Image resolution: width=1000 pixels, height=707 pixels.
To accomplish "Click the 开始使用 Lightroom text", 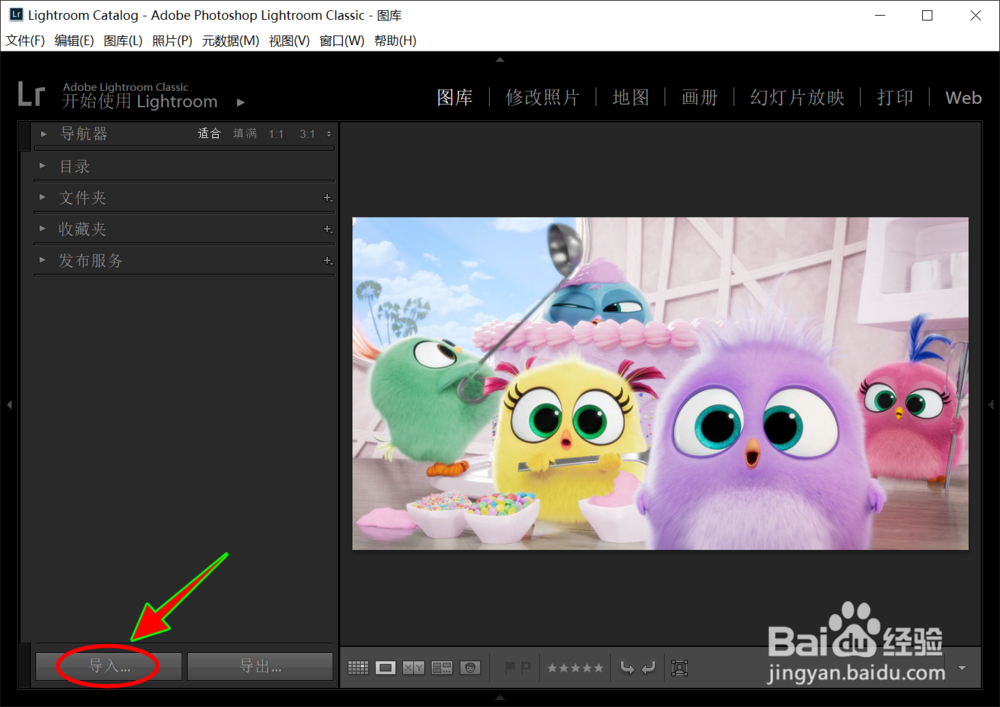I will click(x=140, y=101).
